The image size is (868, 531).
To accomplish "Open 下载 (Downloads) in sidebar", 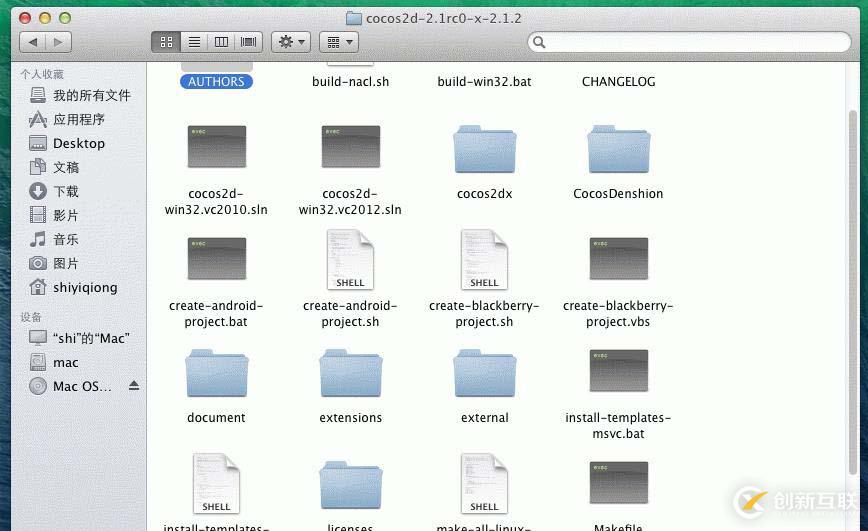I will pos(66,191).
